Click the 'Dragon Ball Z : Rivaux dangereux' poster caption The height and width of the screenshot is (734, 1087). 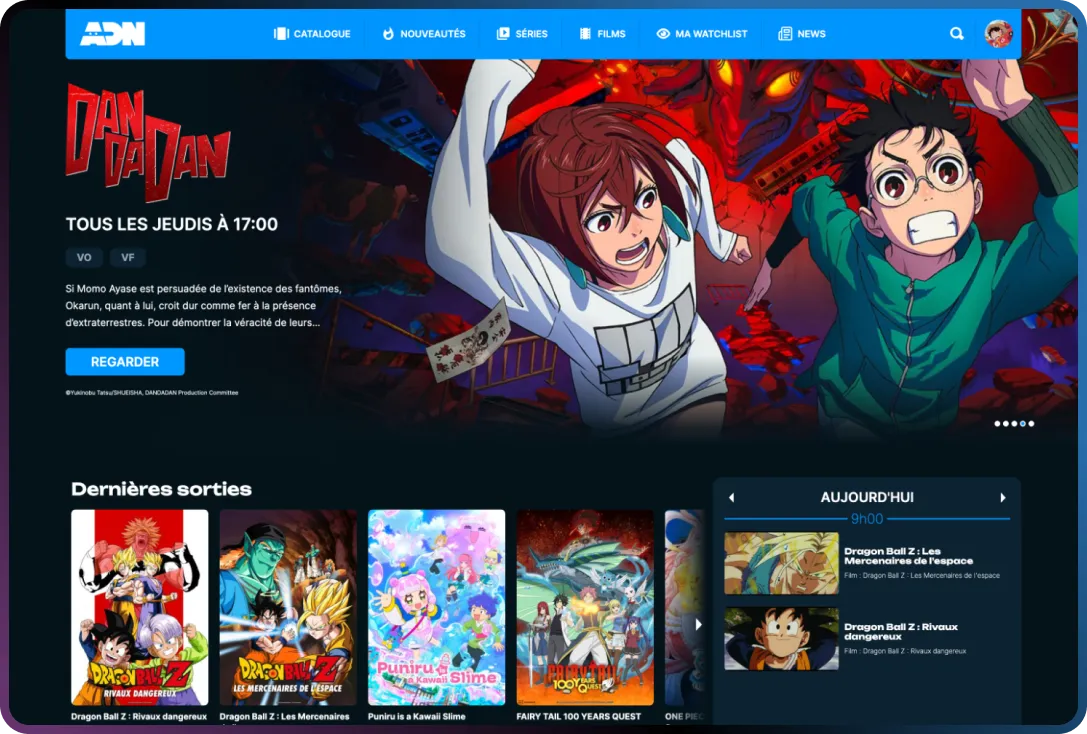click(x=139, y=717)
